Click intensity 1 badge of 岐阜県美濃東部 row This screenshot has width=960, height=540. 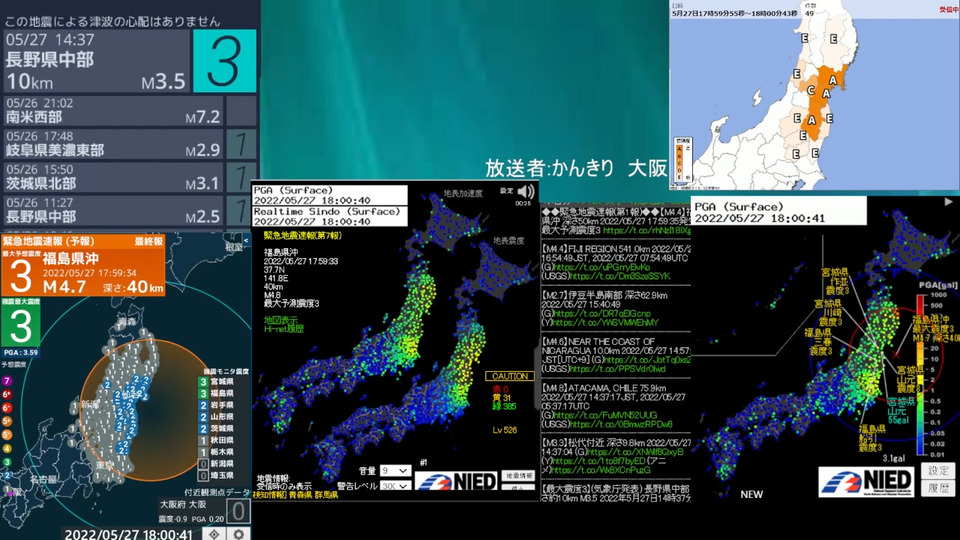241,144
